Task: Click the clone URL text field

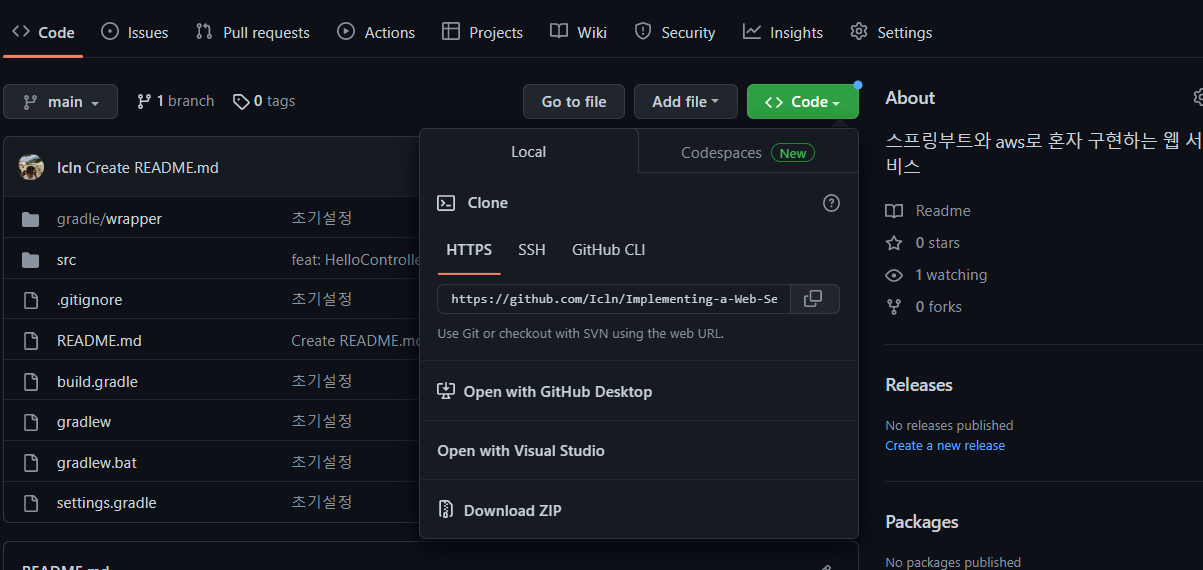Action: pos(614,299)
